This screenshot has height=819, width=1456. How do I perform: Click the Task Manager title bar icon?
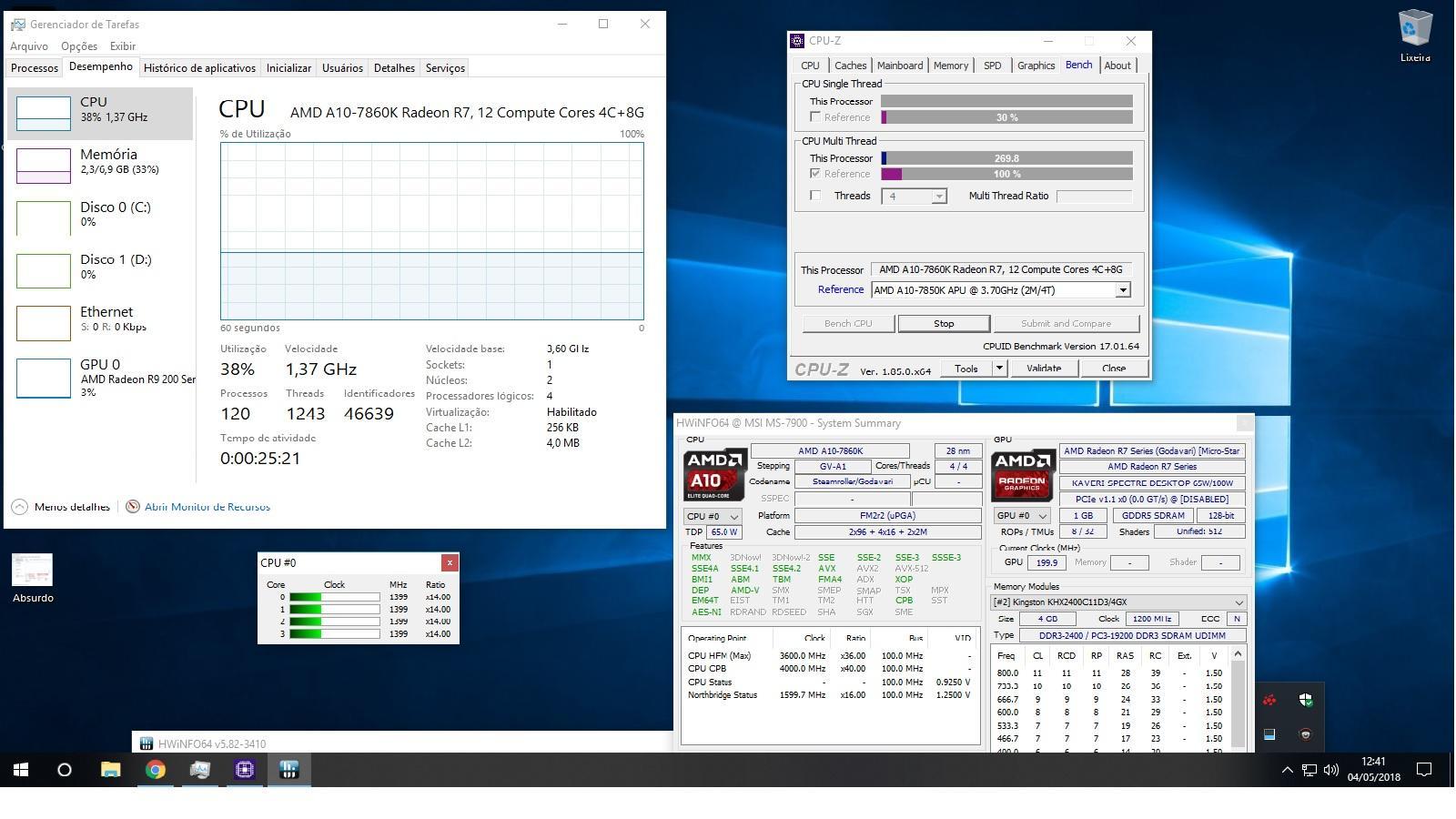click(17, 24)
